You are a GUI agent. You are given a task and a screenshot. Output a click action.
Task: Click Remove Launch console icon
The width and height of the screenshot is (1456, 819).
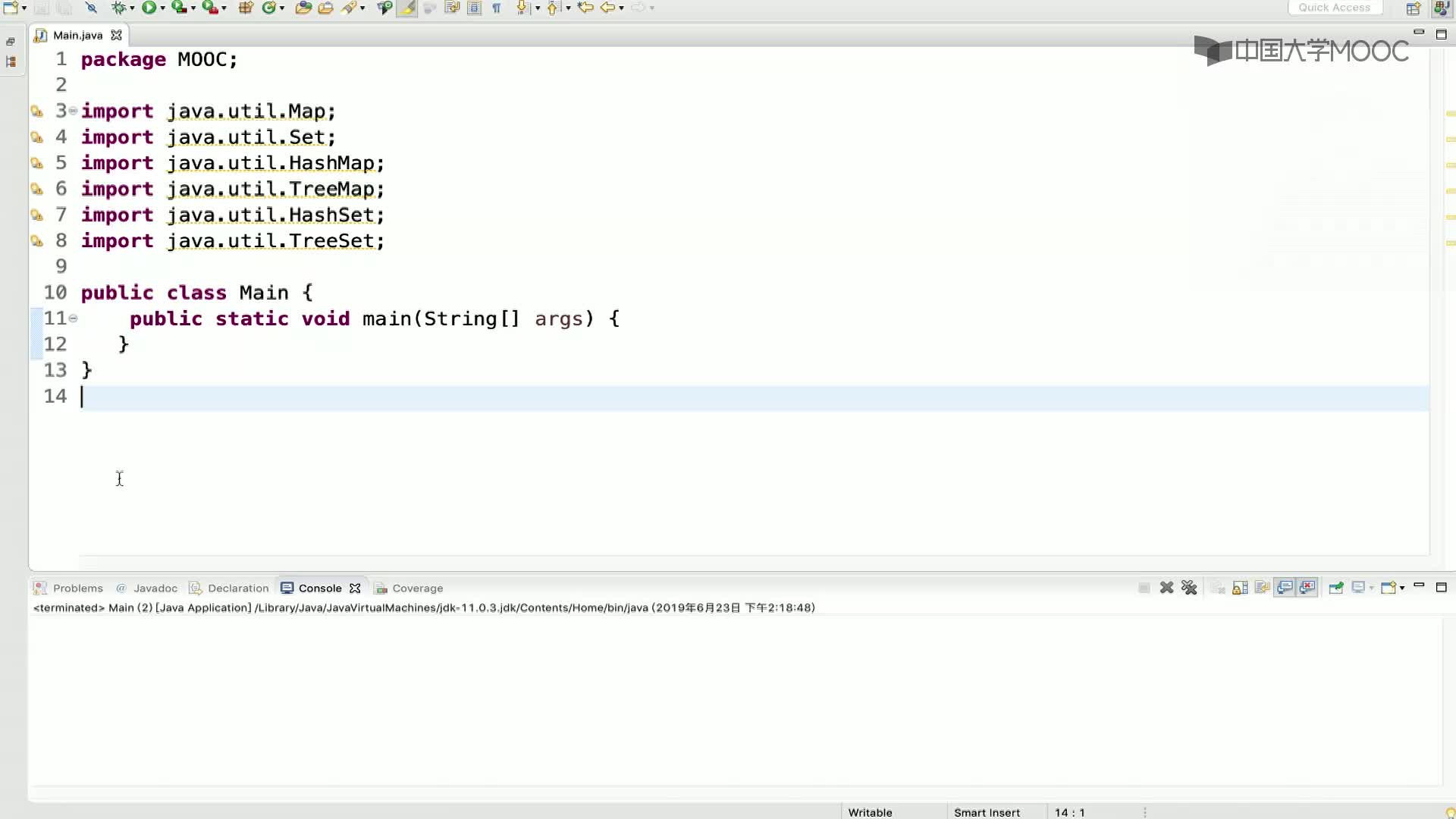click(1166, 588)
